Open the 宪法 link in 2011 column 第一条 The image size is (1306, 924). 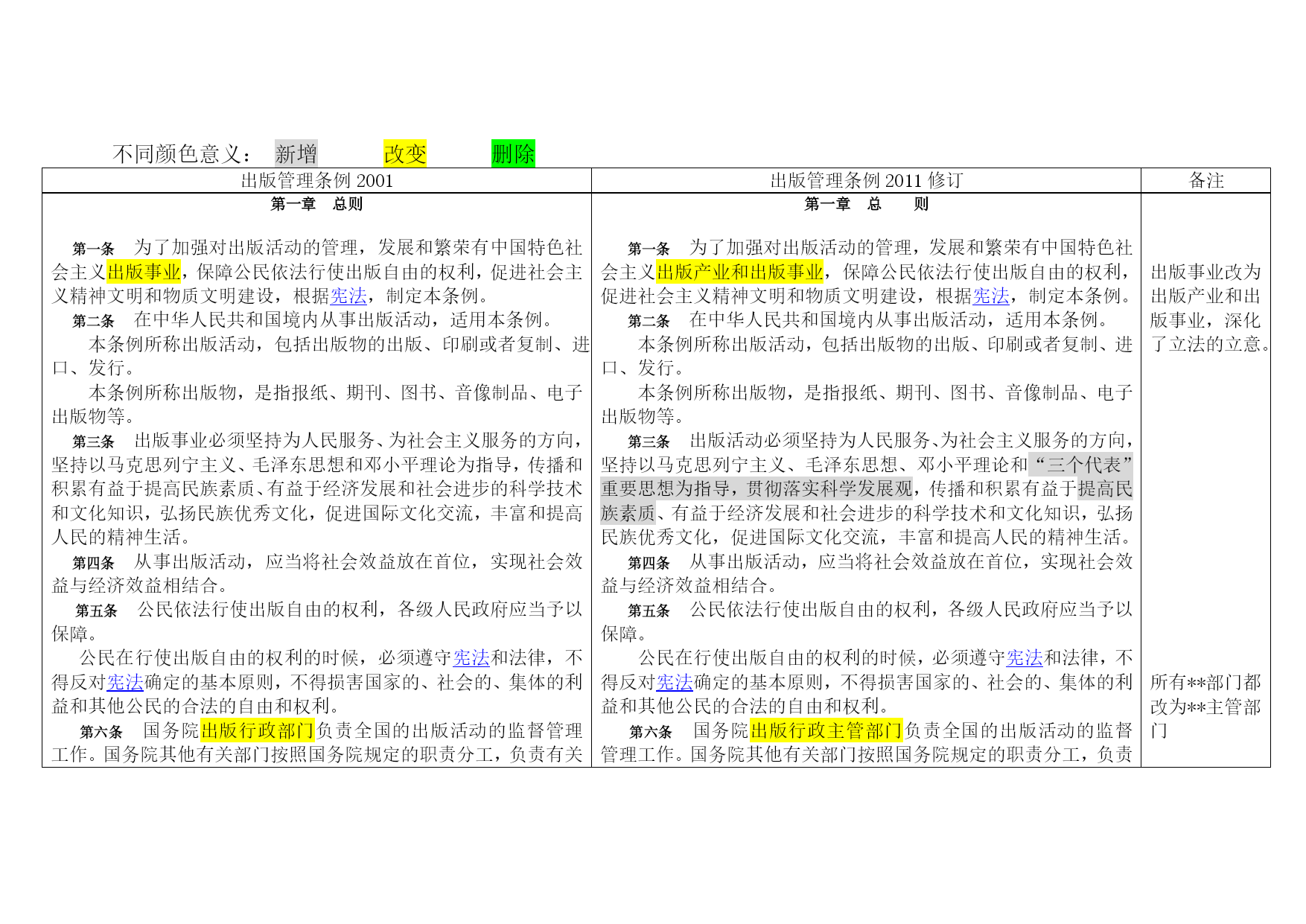point(991,296)
